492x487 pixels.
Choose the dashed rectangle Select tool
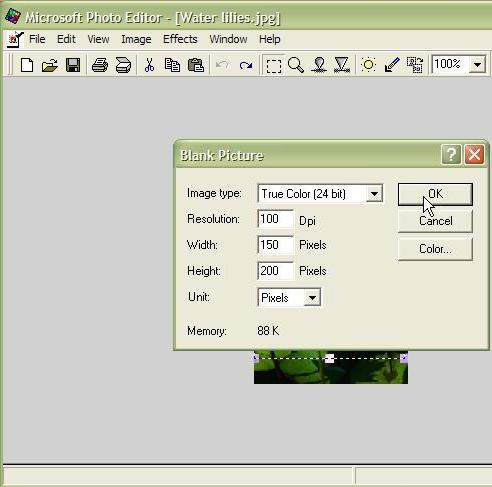coord(274,66)
